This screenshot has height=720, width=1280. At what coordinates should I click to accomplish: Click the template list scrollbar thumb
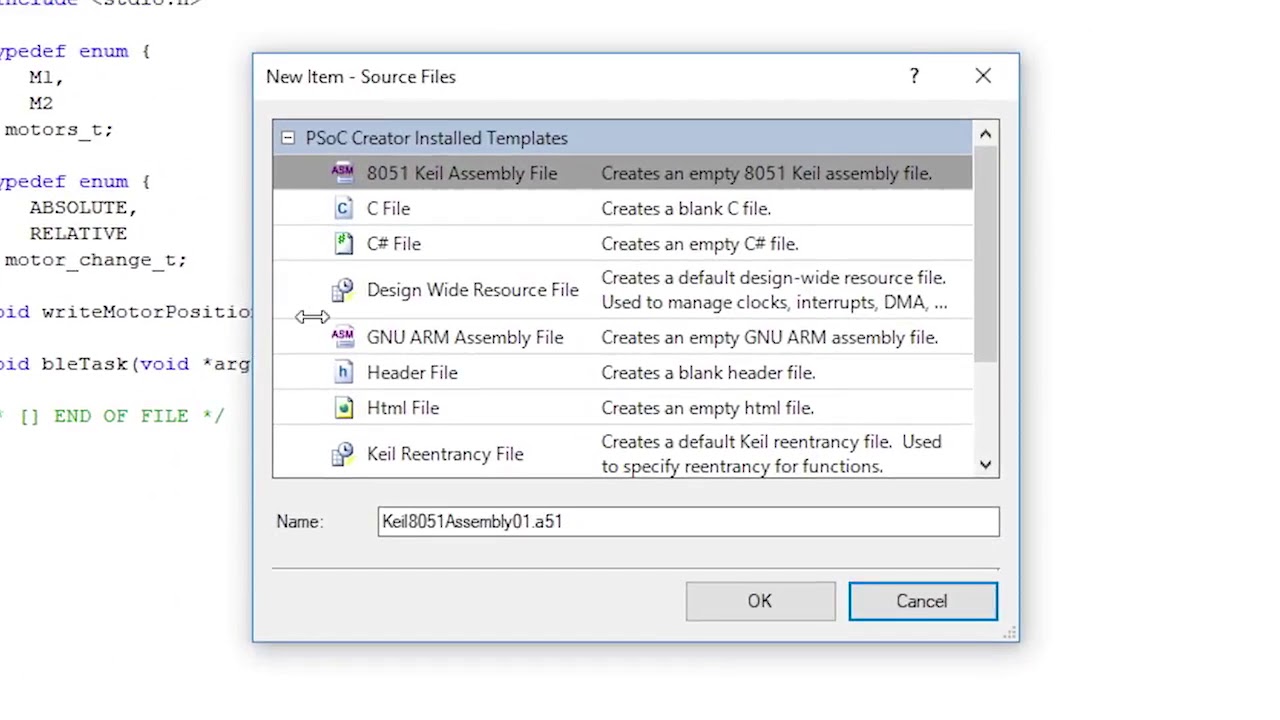point(985,254)
